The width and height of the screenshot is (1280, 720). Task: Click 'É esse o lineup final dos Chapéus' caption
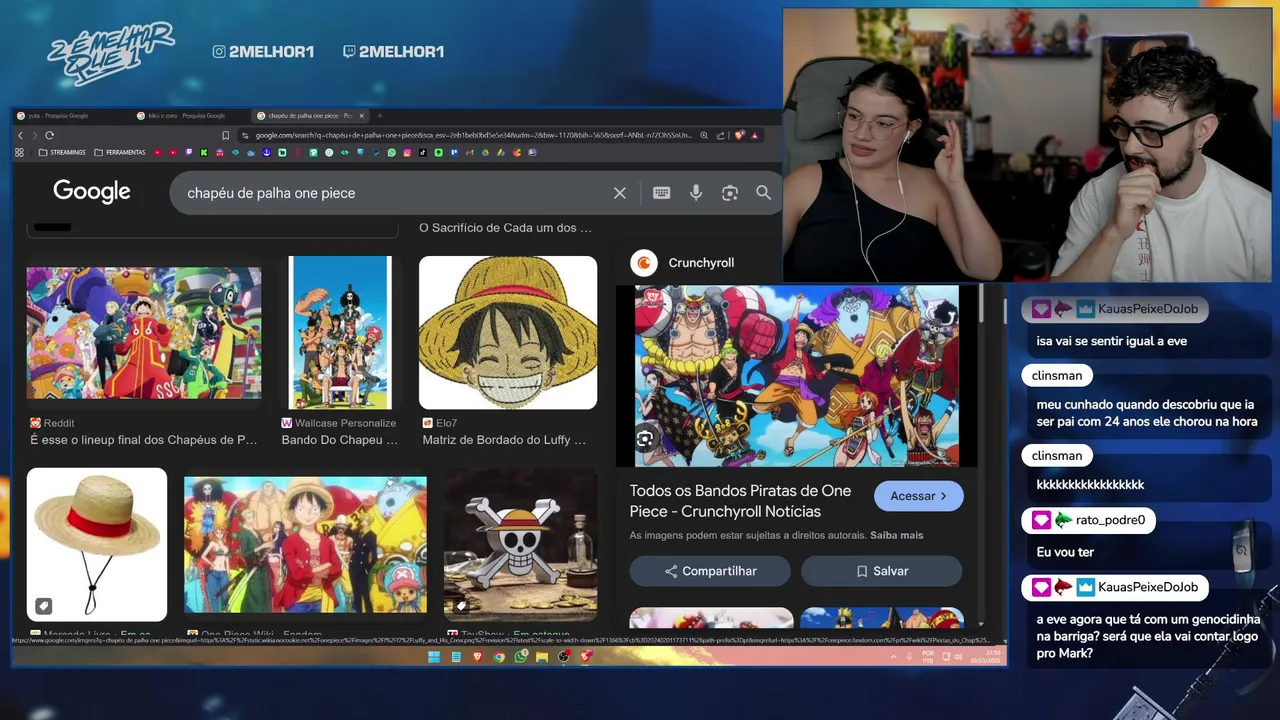[x=144, y=440]
